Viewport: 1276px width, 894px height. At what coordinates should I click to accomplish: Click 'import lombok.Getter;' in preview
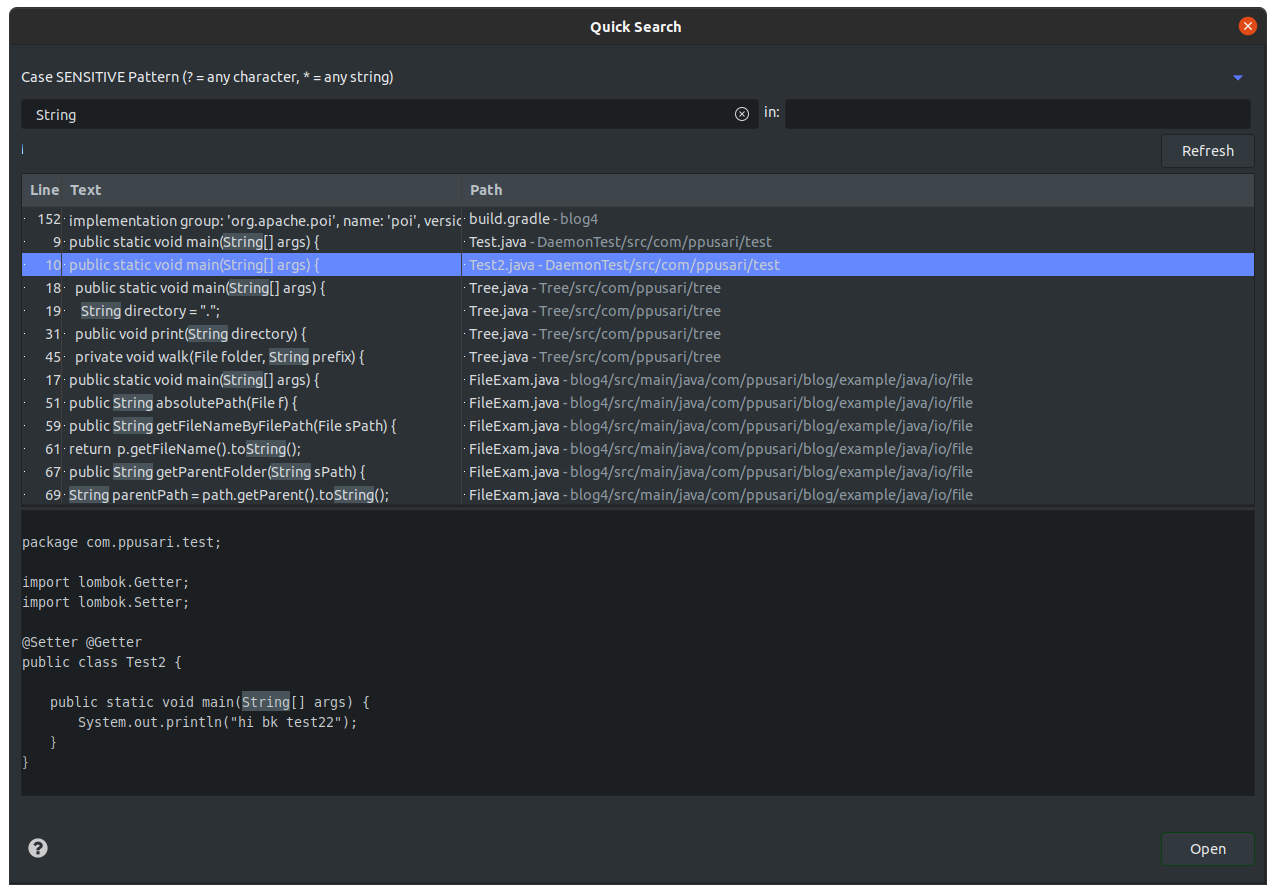[x=105, y=582]
